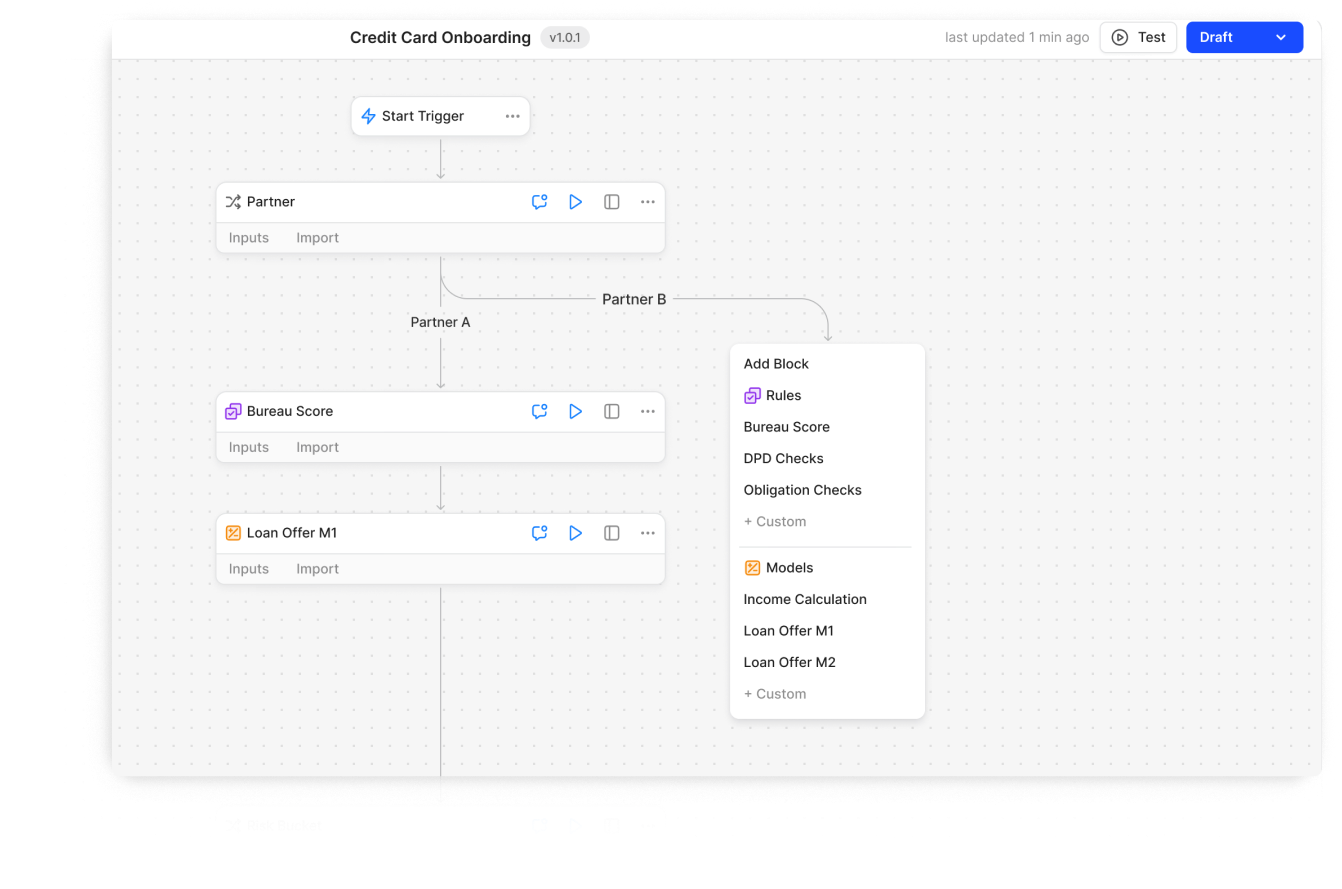Viewport: 1342px width, 889px height.
Task: Run the Partner block with play icon
Action: click(575, 202)
